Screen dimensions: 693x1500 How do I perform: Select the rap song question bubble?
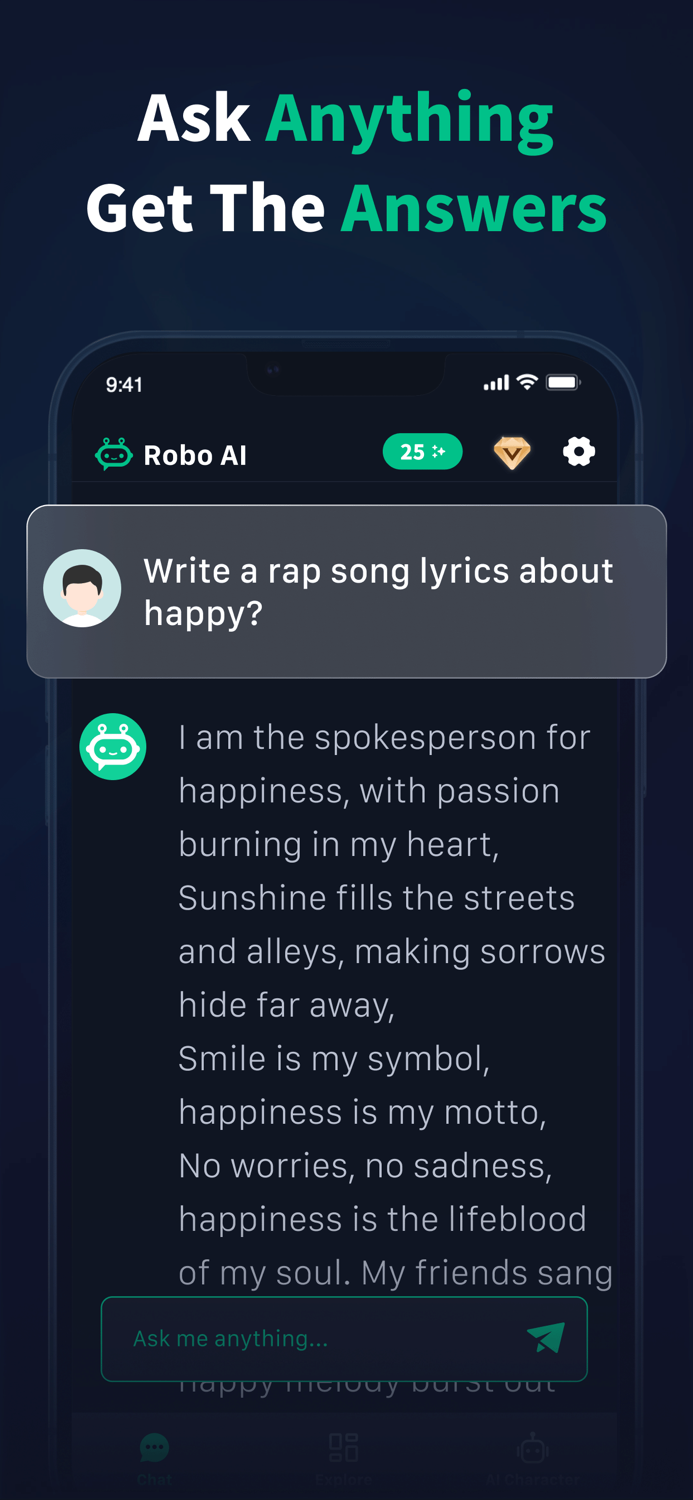coord(346,590)
